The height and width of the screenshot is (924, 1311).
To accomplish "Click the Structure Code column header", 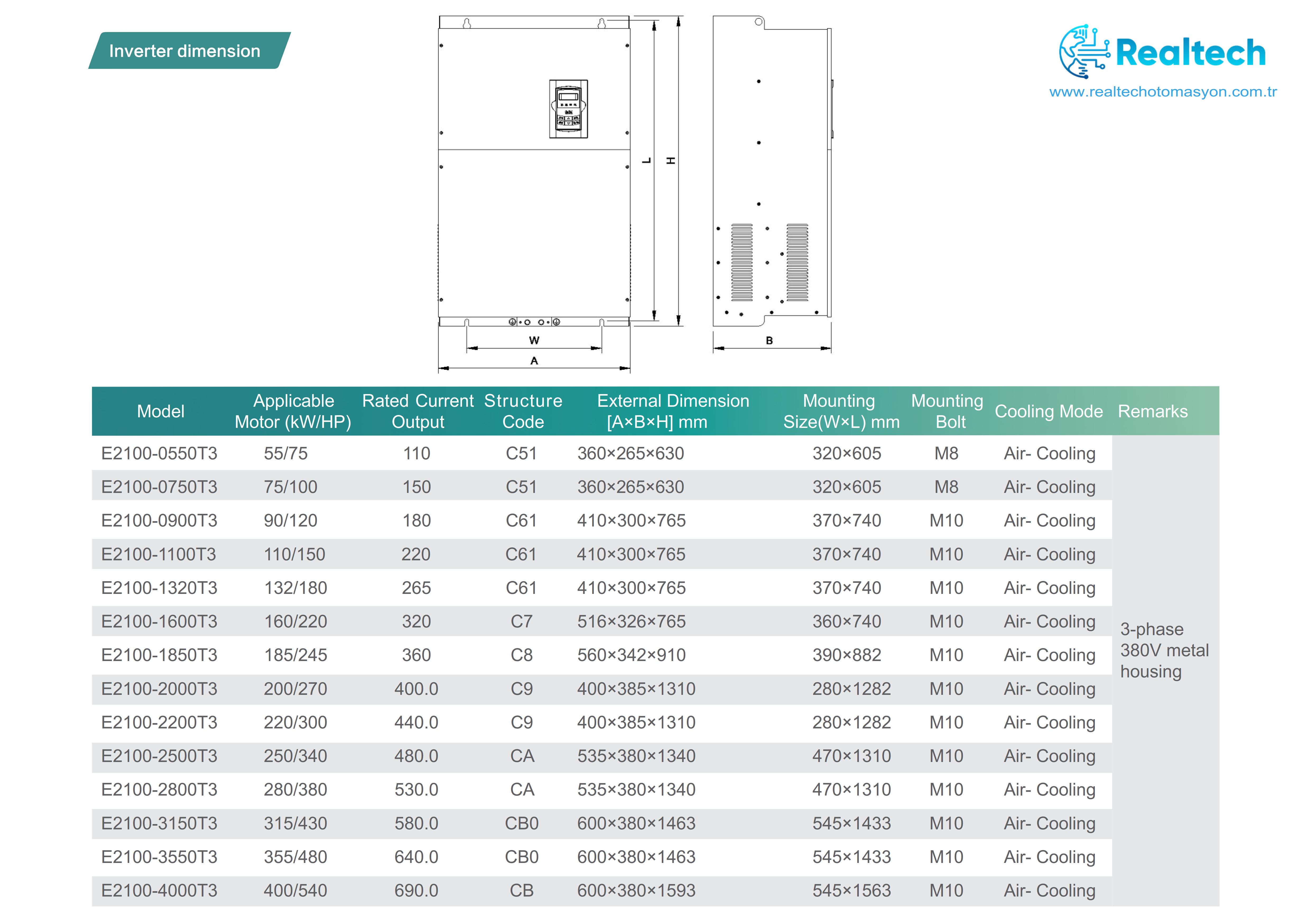I will click(522, 411).
